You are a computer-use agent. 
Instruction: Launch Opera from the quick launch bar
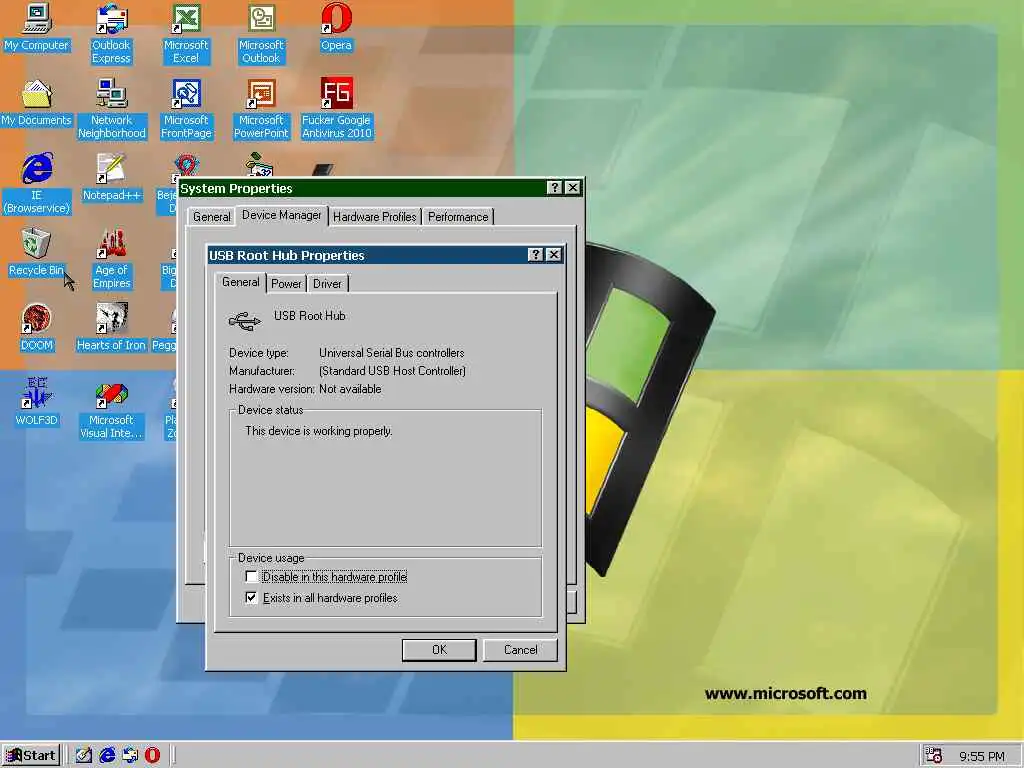pos(152,755)
